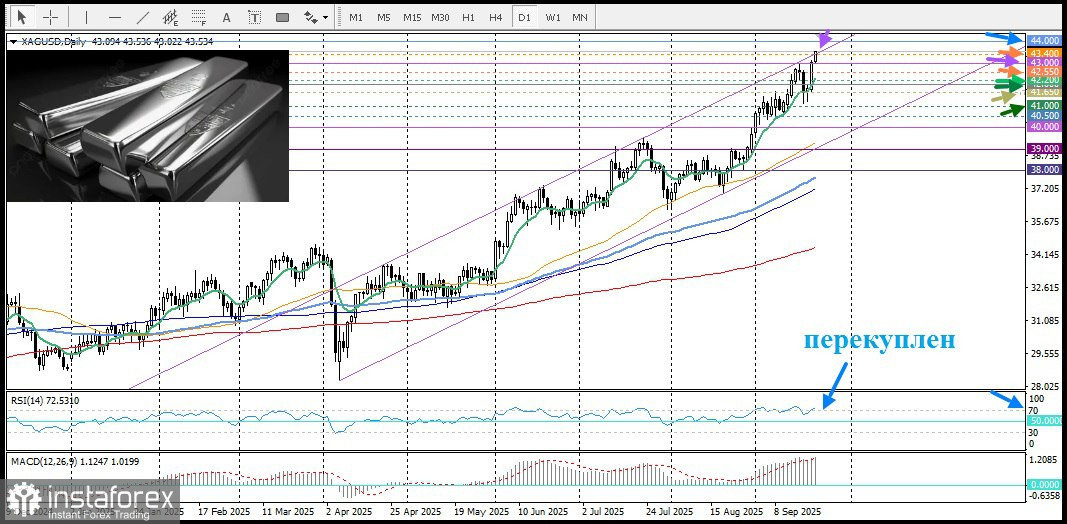The height and width of the screenshot is (524, 1067).
Task: Switch chart to M30 timeframe
Action: (x=440, y=18)
